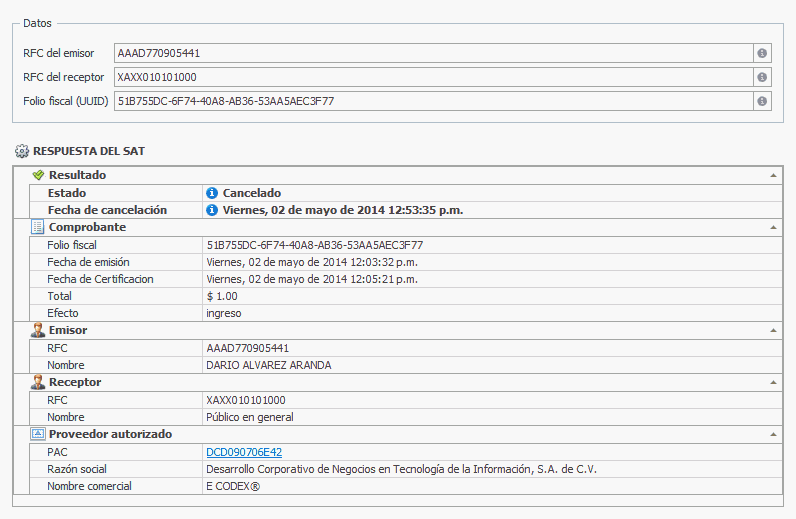This screenshot has height=519, width=796.
Task: Click the blue info icon beside Cancelado
Action: coord(212,193)
